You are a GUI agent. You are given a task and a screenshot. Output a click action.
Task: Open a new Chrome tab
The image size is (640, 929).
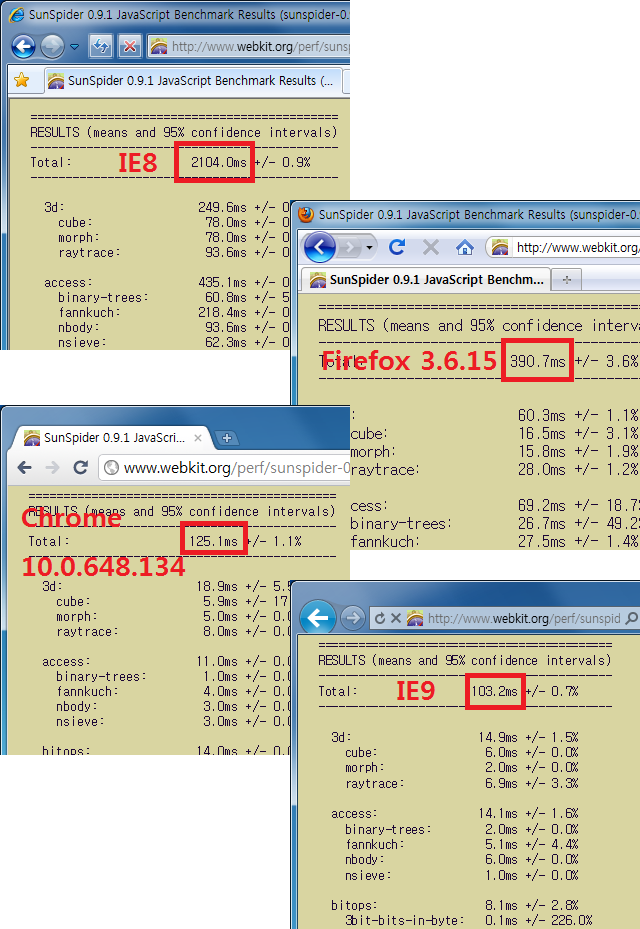(x=226, y=438)
